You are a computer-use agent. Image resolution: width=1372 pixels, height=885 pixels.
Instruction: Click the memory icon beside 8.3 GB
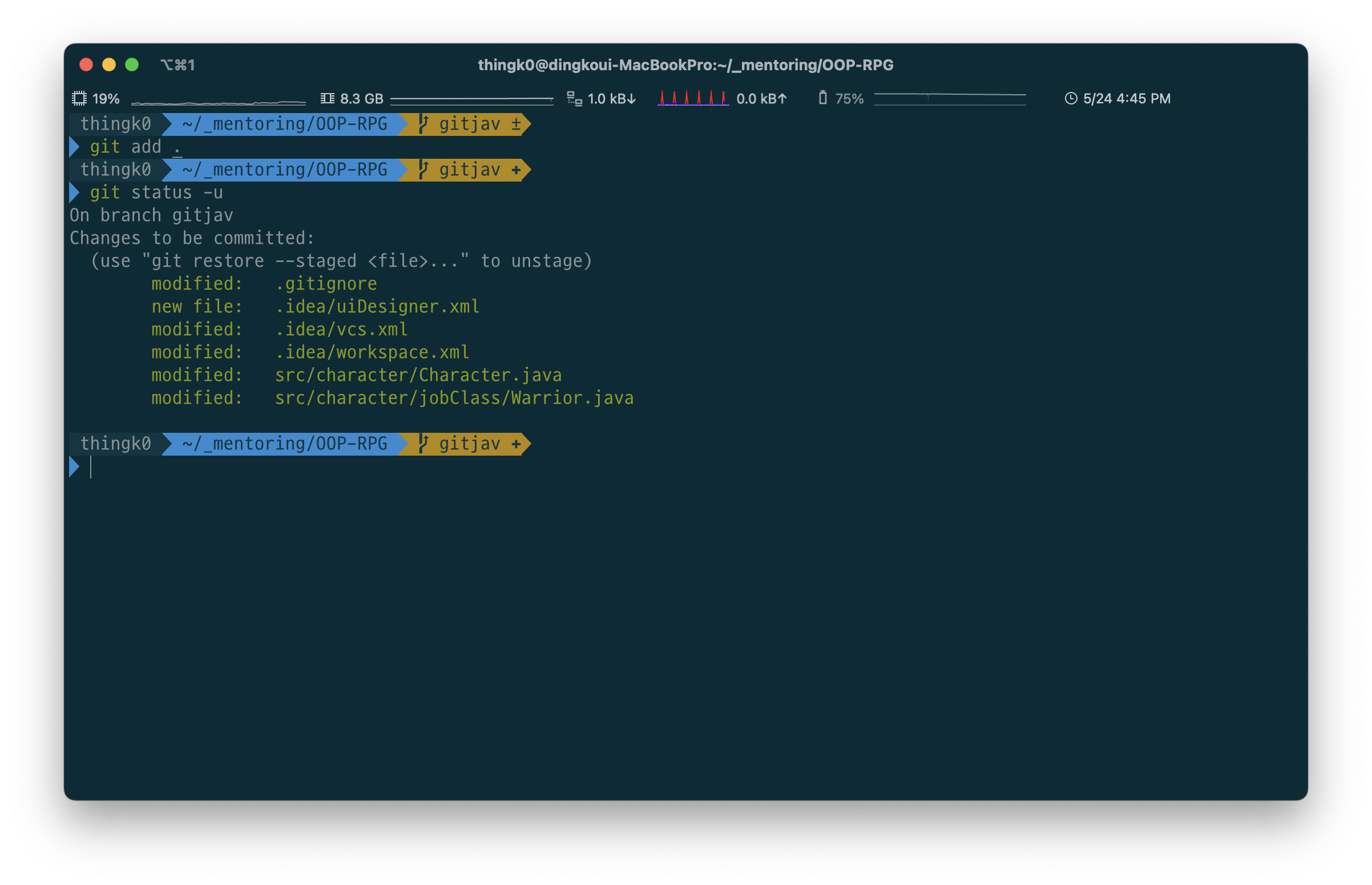(x=328, y=98)
